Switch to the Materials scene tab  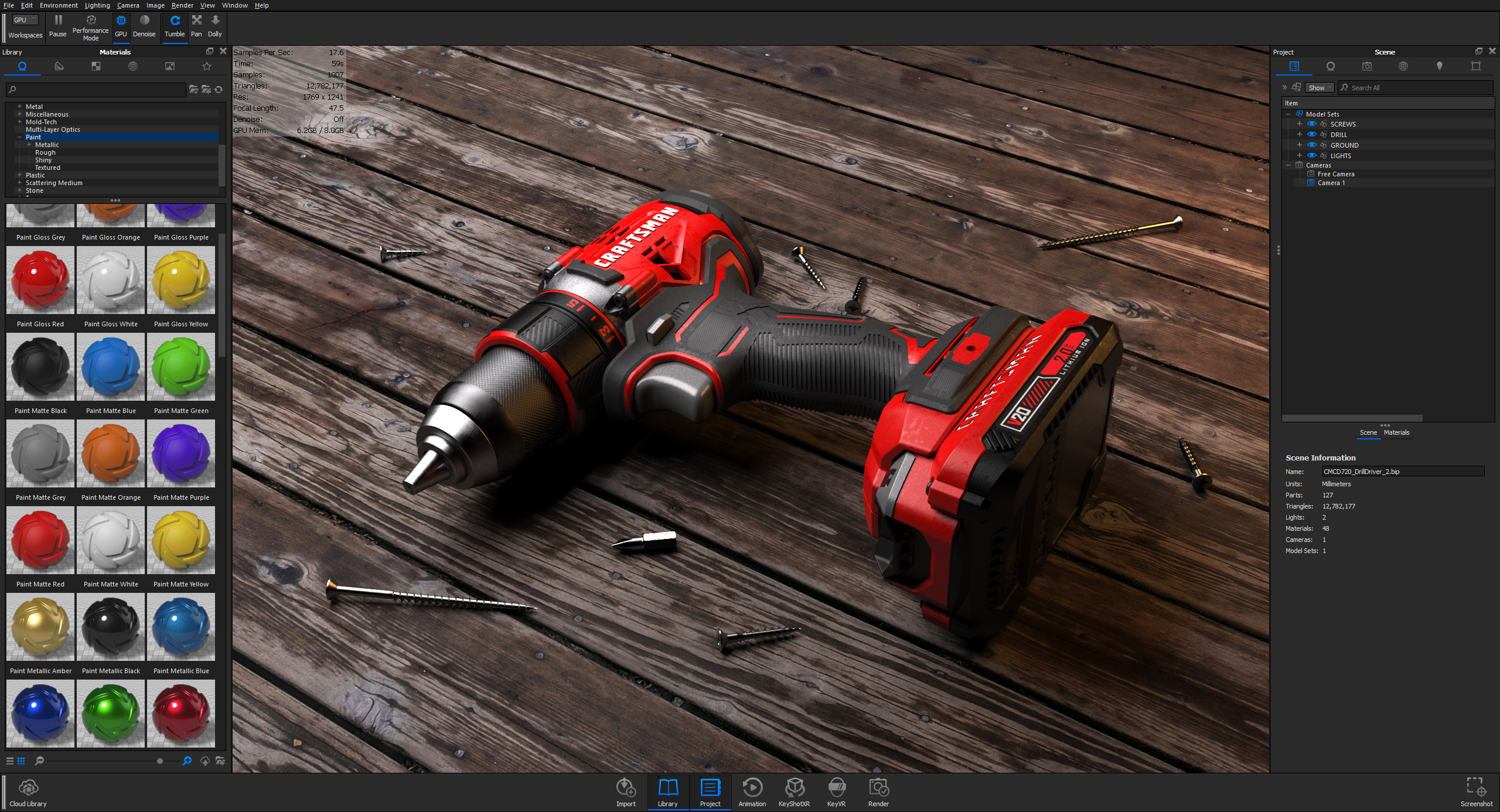click(1397, 432)
